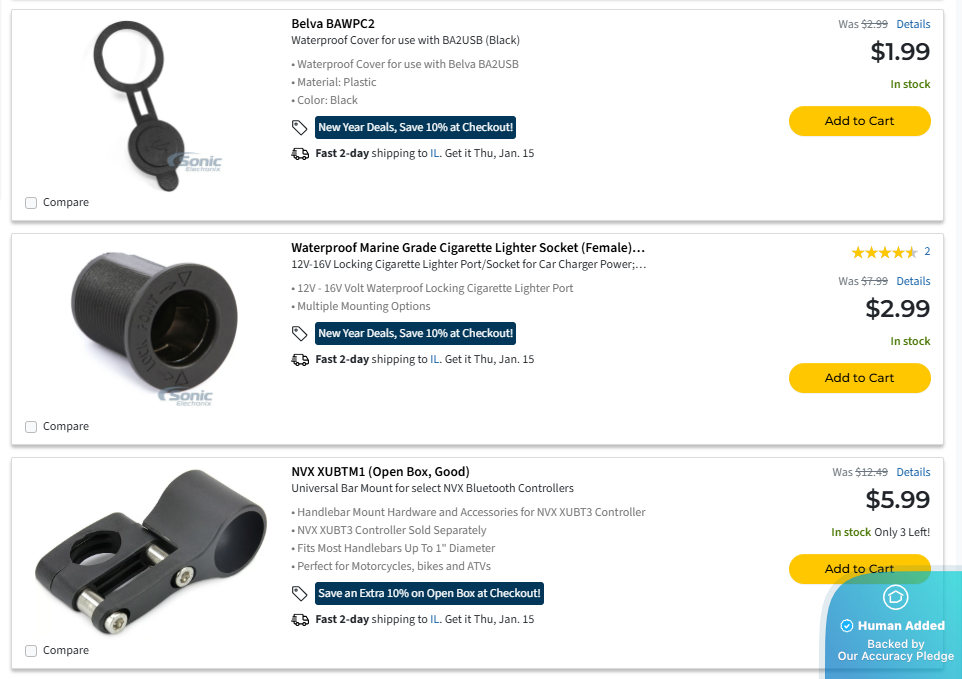Image resolution: width=962 pixels, height=679 pixels.
Task: Click the star rating on the Cigarette Lighter Socket
Action: [x=884, y=252]
